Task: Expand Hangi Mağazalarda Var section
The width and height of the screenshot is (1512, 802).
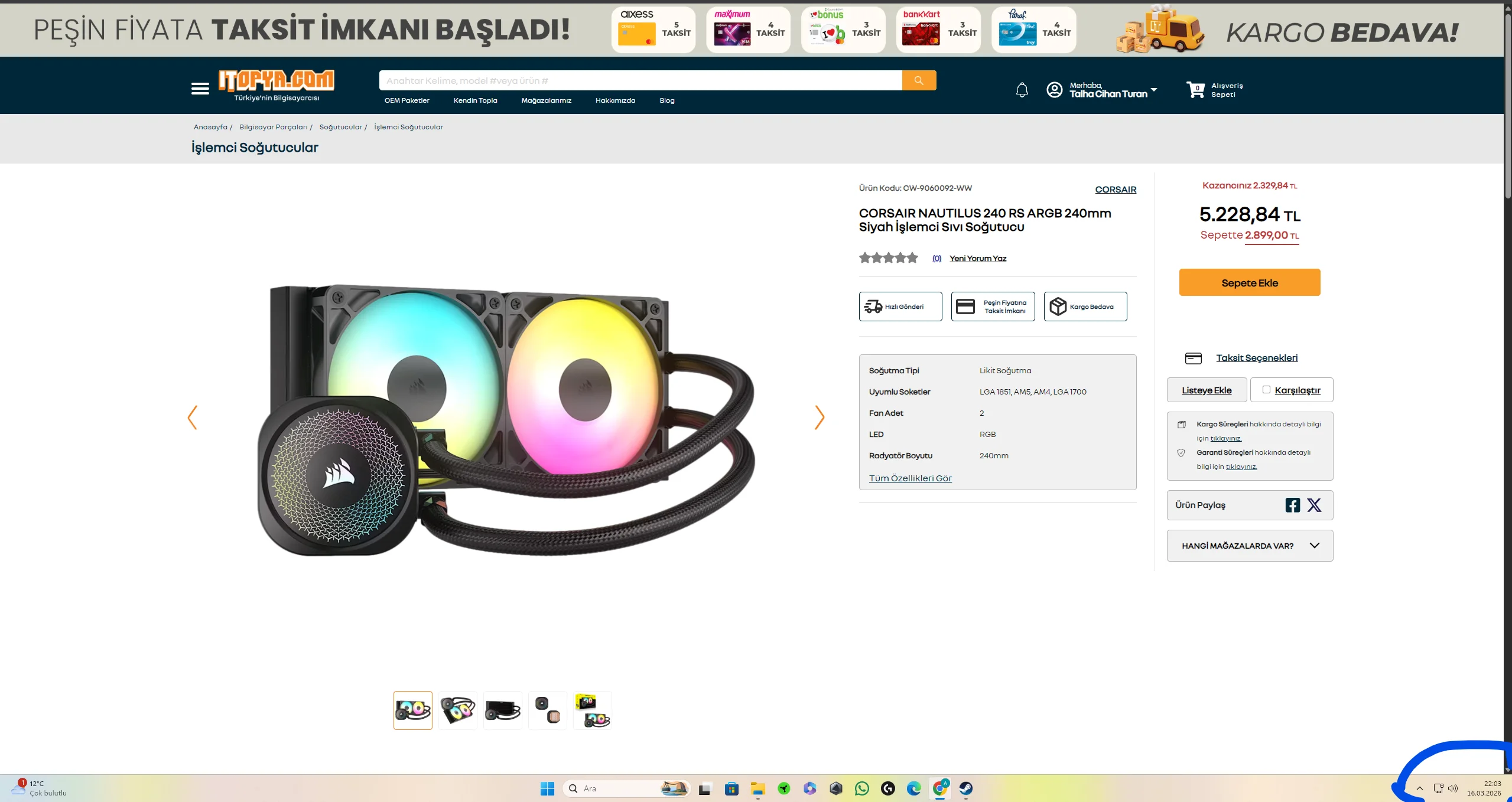Action: tap(1249, 546)
